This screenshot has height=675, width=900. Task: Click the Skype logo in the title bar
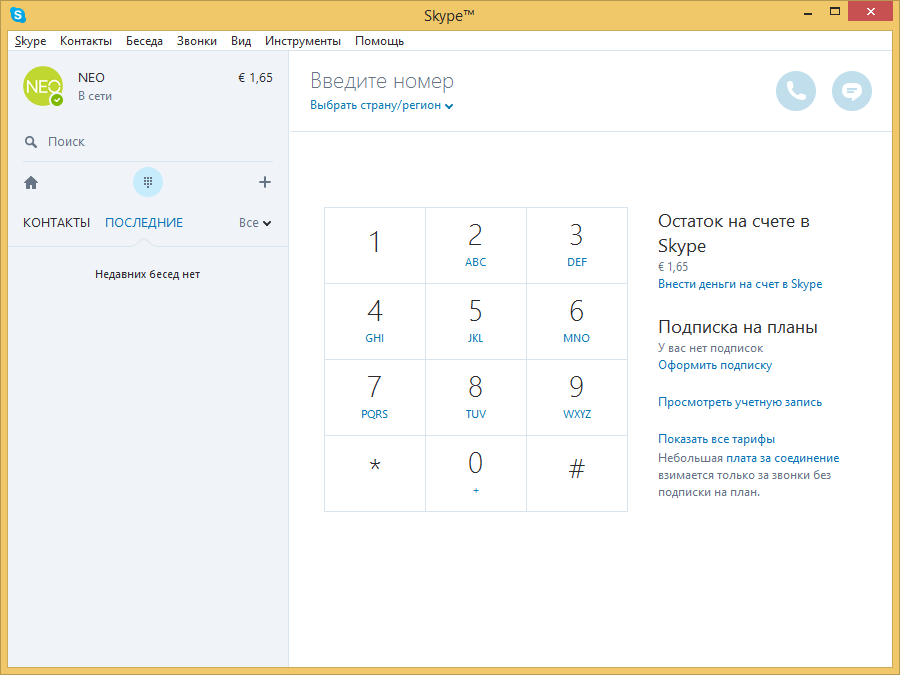[18, 15]
